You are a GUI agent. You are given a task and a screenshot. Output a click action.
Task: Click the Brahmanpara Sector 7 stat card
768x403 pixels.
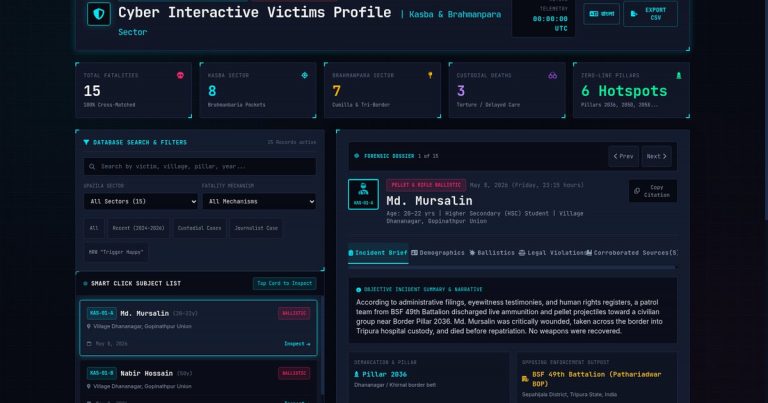tap(383, 90)
